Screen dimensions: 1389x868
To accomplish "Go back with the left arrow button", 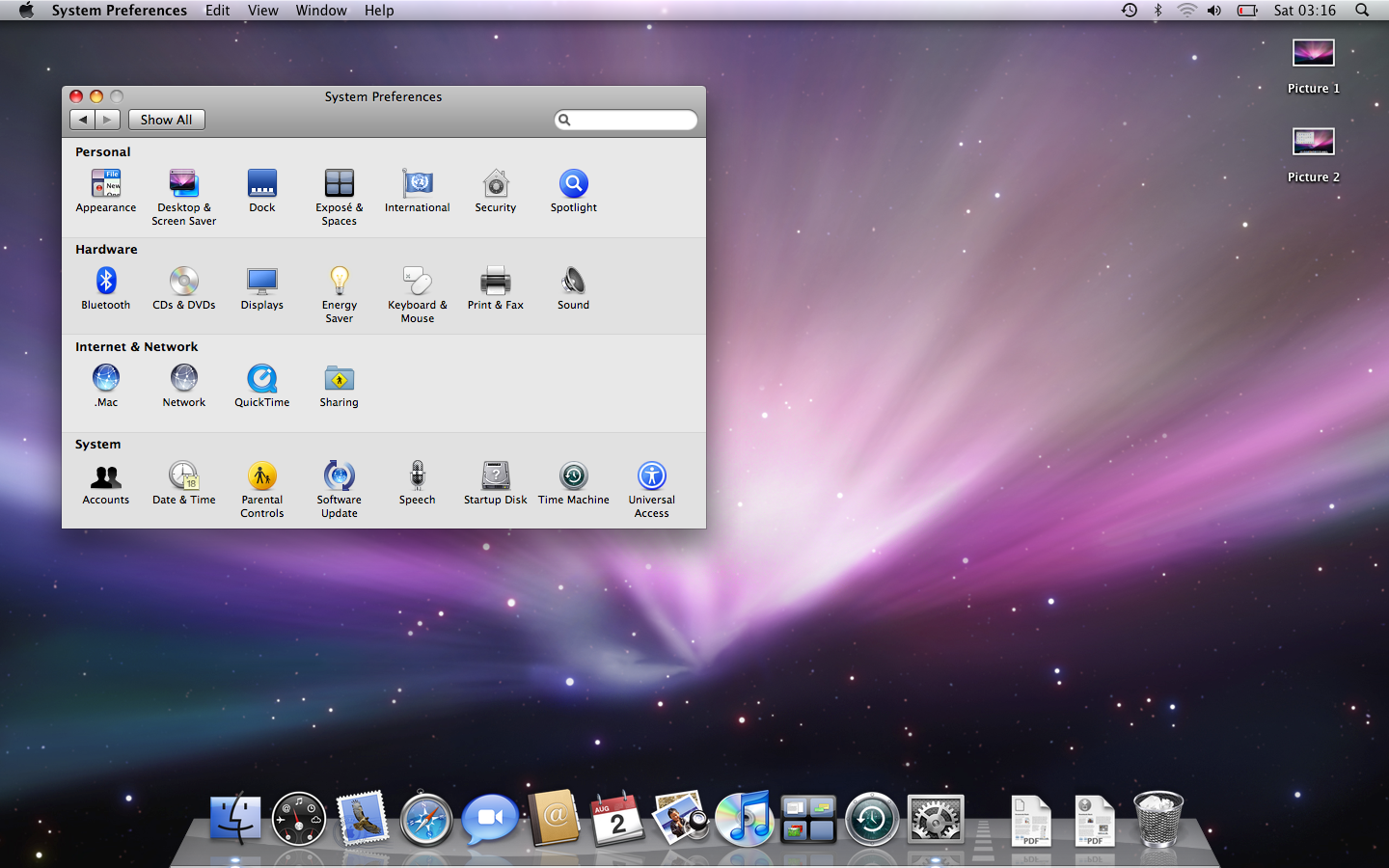I will pos(83,120).
